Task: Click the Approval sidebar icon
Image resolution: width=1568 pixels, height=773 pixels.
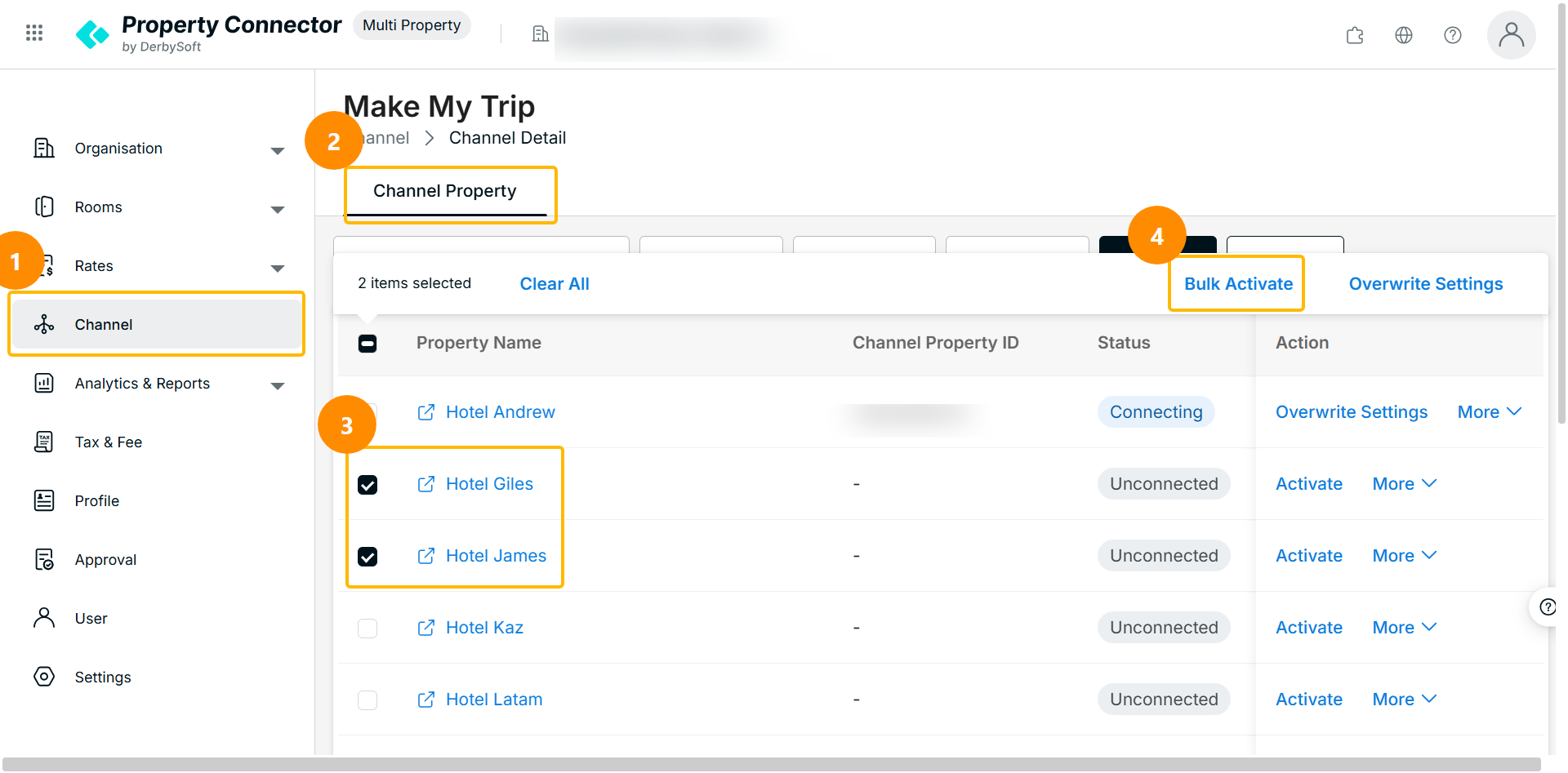Action: click(44, 559)
